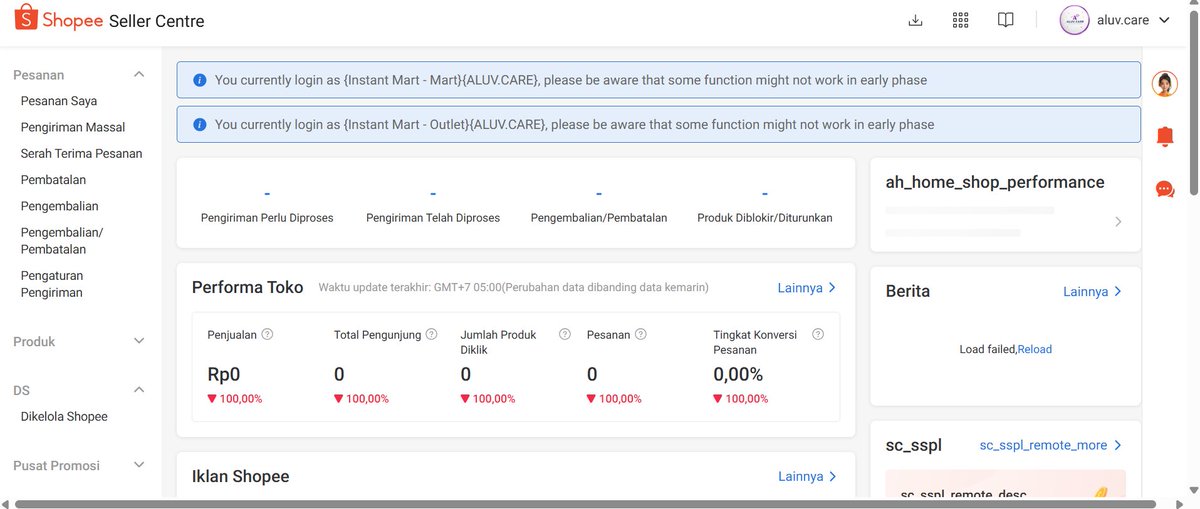Click Pengembalian/Pembatalan to-do counter

pos(599,205)
